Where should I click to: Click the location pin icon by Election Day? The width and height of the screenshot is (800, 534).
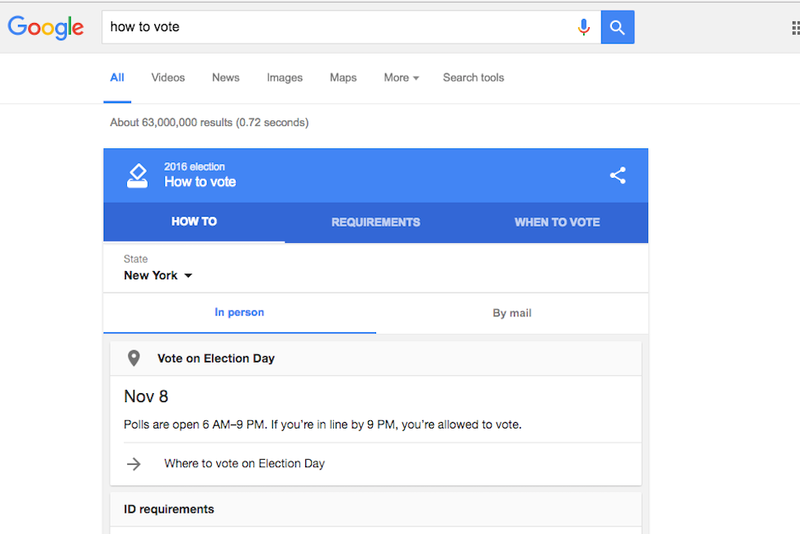tap(134, 358)
